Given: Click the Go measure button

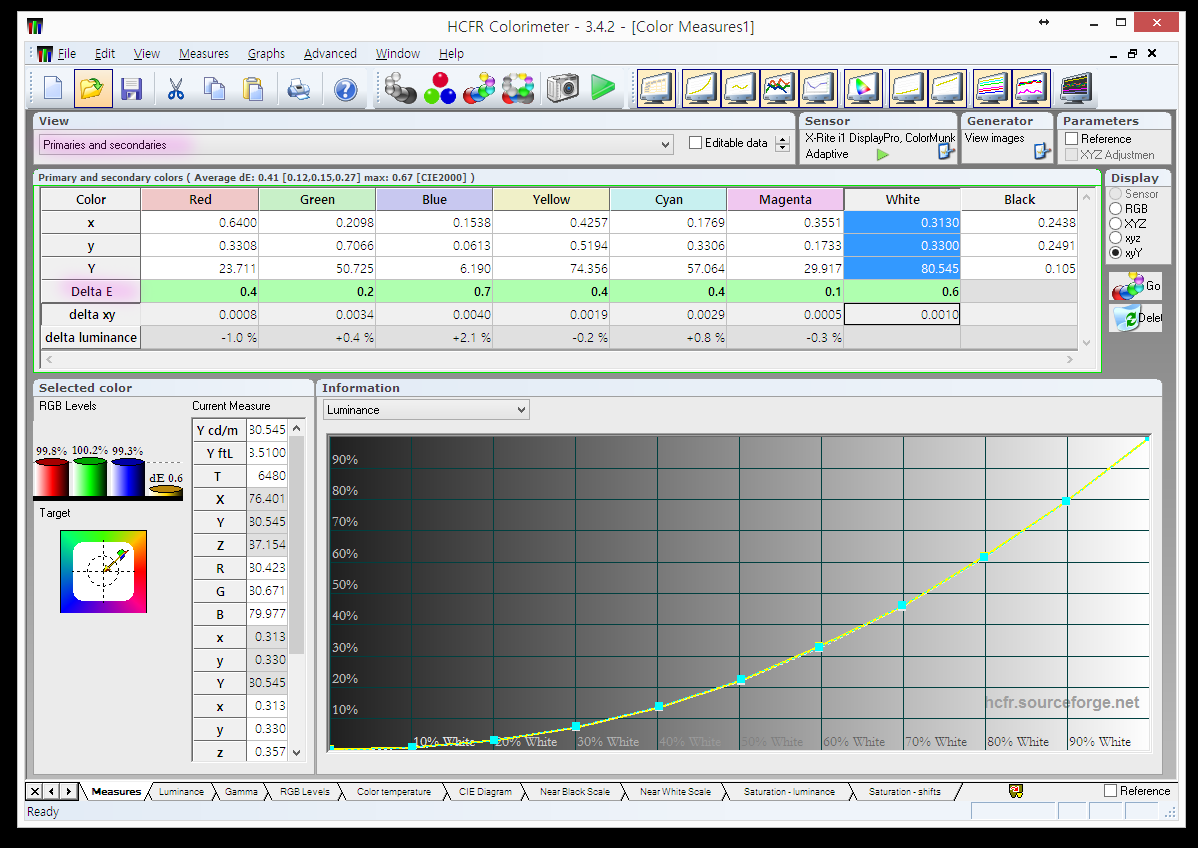Looking at the screenshot, I should 1134,286.
